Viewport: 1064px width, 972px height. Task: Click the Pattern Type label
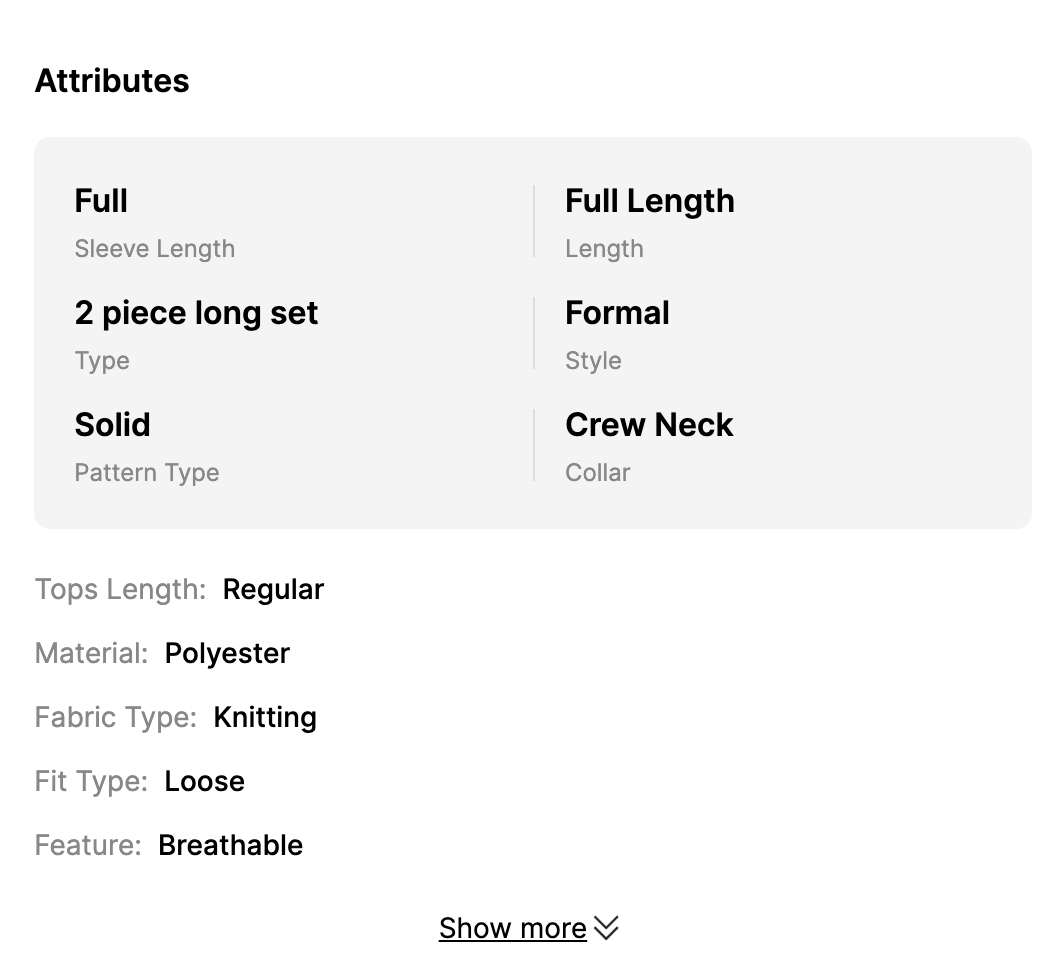pyautogui.click(x=147, y=473)
